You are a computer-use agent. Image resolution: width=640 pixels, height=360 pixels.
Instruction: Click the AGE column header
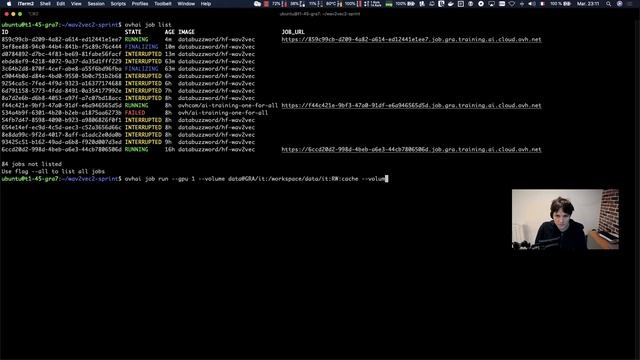click(170, 32)
